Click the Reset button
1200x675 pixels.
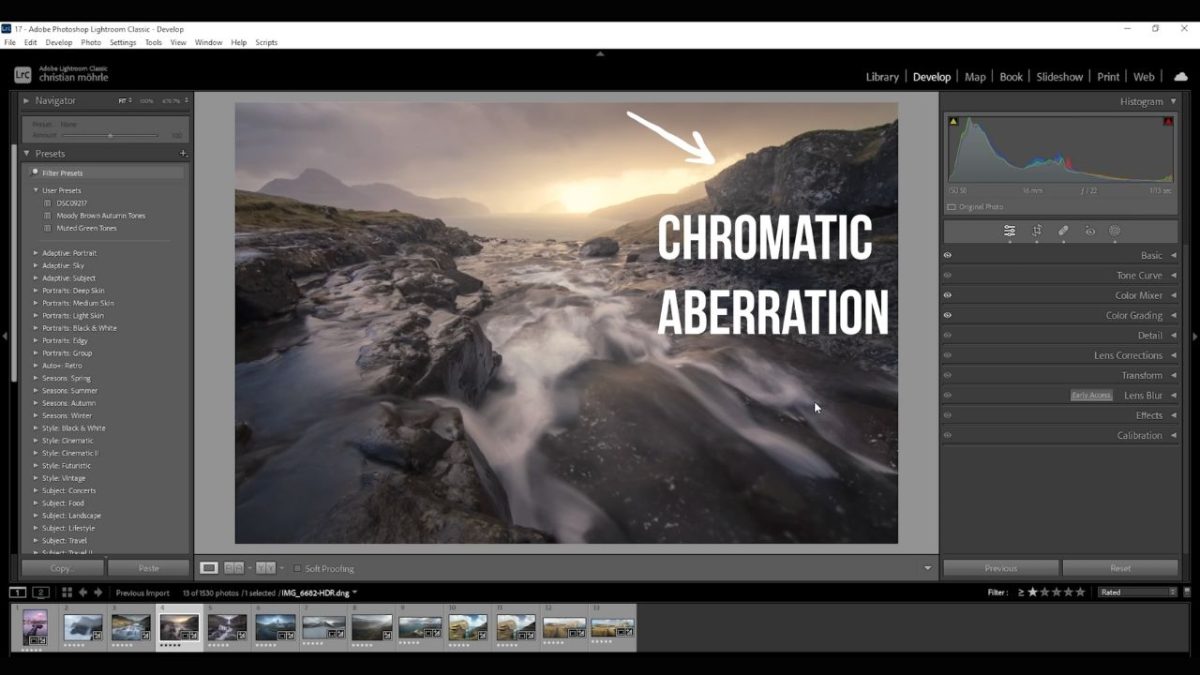tap(1119, 567)
